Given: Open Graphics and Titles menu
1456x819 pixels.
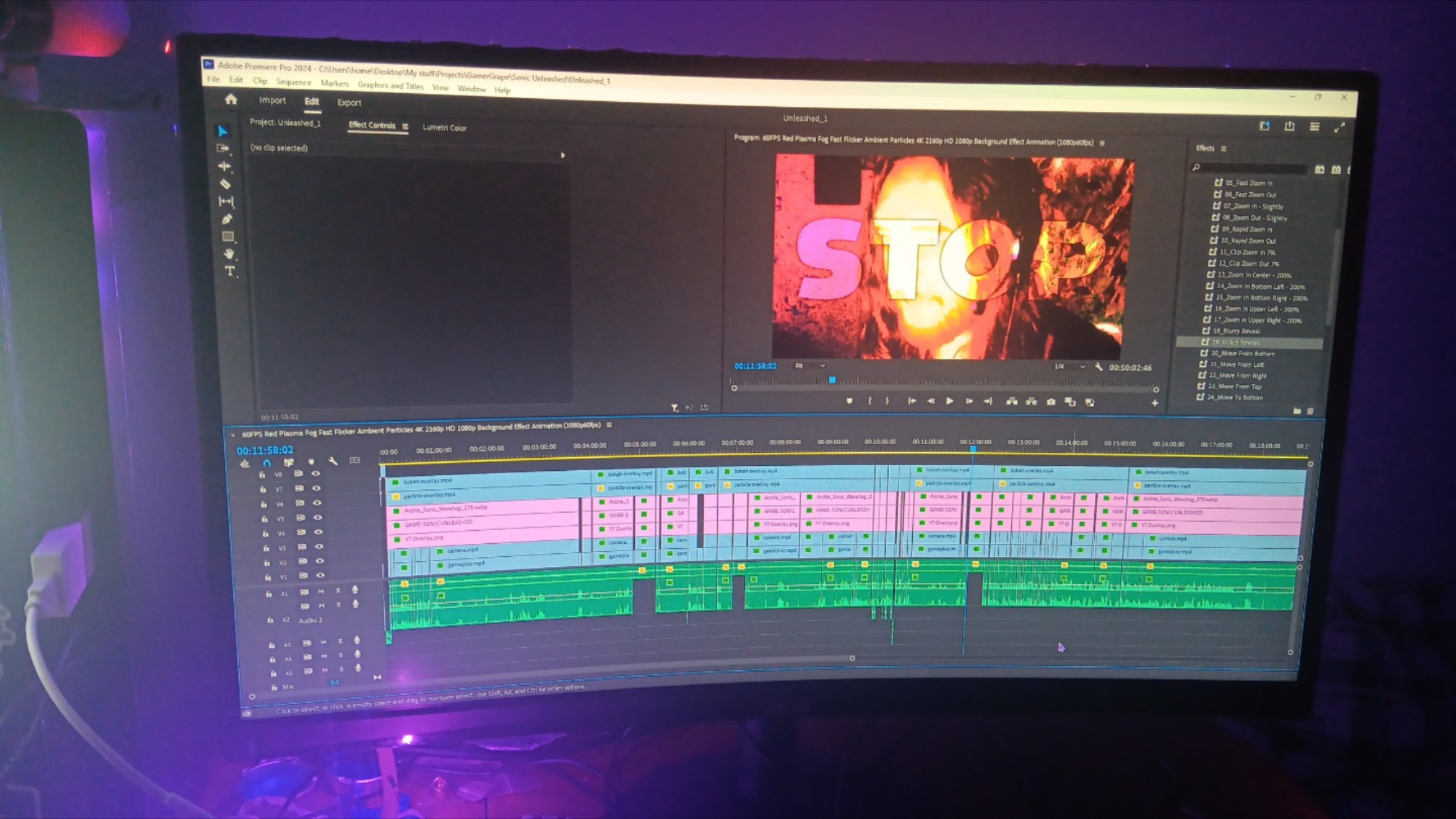Looking at the screenshot, I should tap(390, 85).
